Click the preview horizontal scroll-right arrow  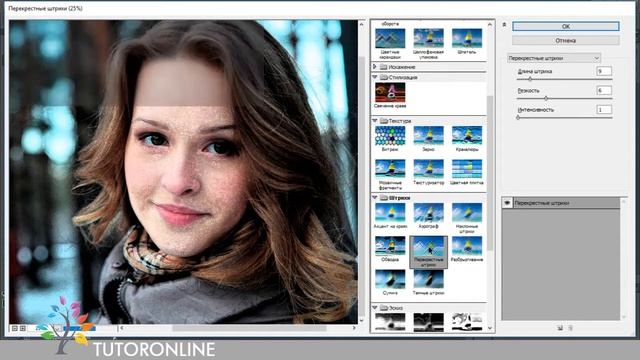354,328
